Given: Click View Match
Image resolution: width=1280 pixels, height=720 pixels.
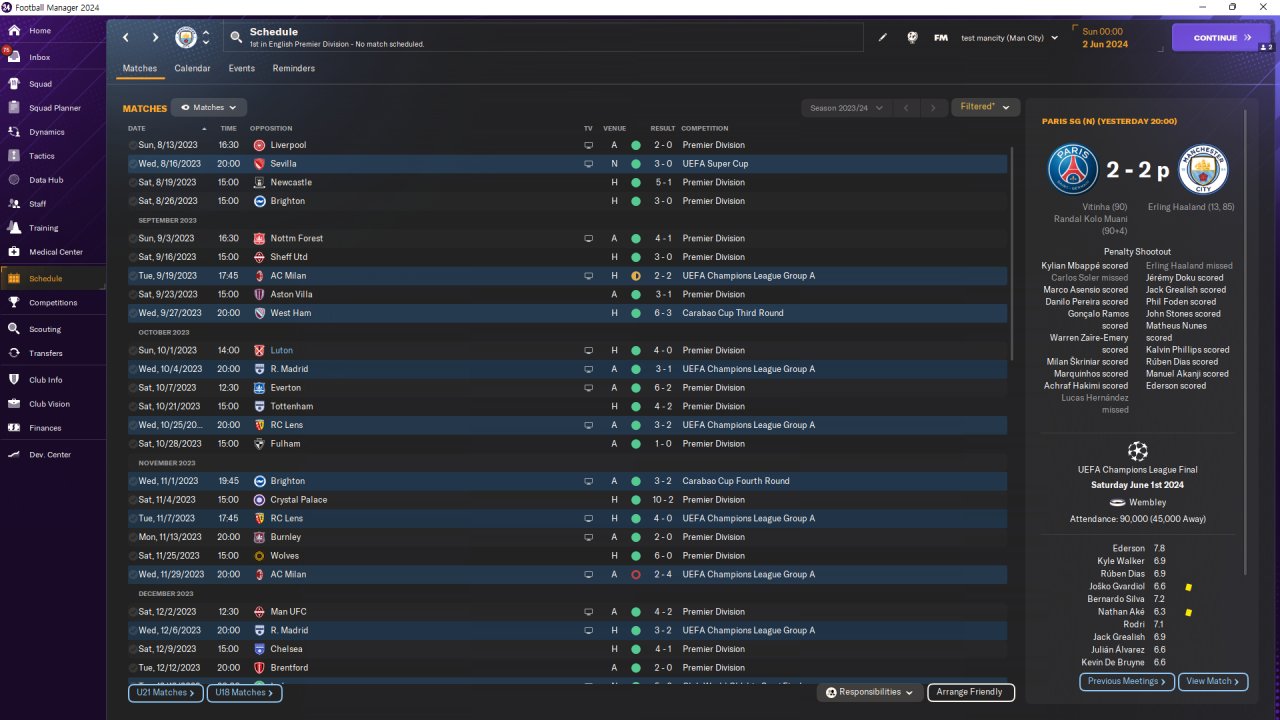Looking at the screenshot, I should pyautogui.click(x=1213, y=681).
